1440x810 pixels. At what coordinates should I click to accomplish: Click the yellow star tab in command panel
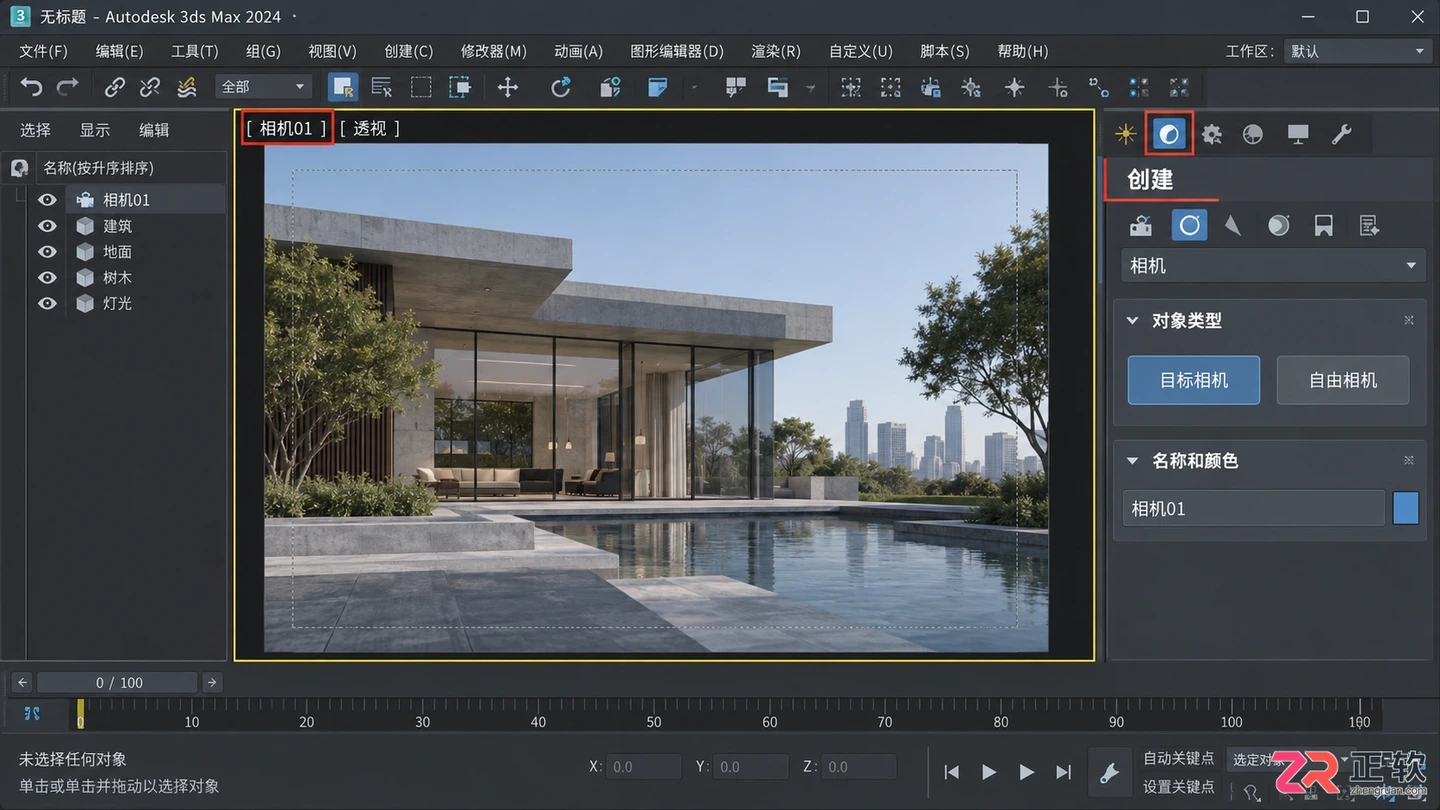coord(1126,134)
